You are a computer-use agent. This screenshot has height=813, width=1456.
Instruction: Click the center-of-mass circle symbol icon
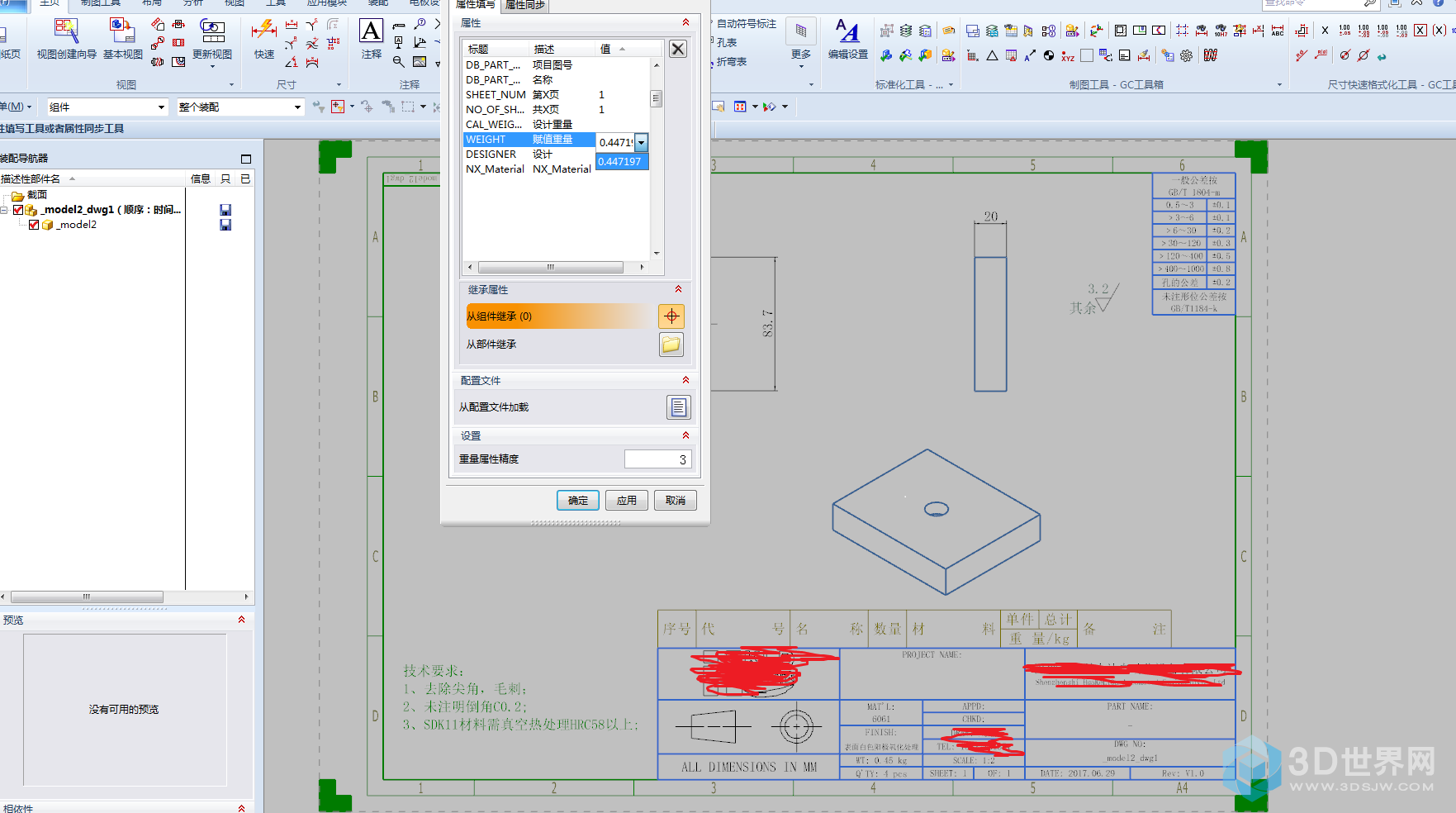click(1049, 55)
